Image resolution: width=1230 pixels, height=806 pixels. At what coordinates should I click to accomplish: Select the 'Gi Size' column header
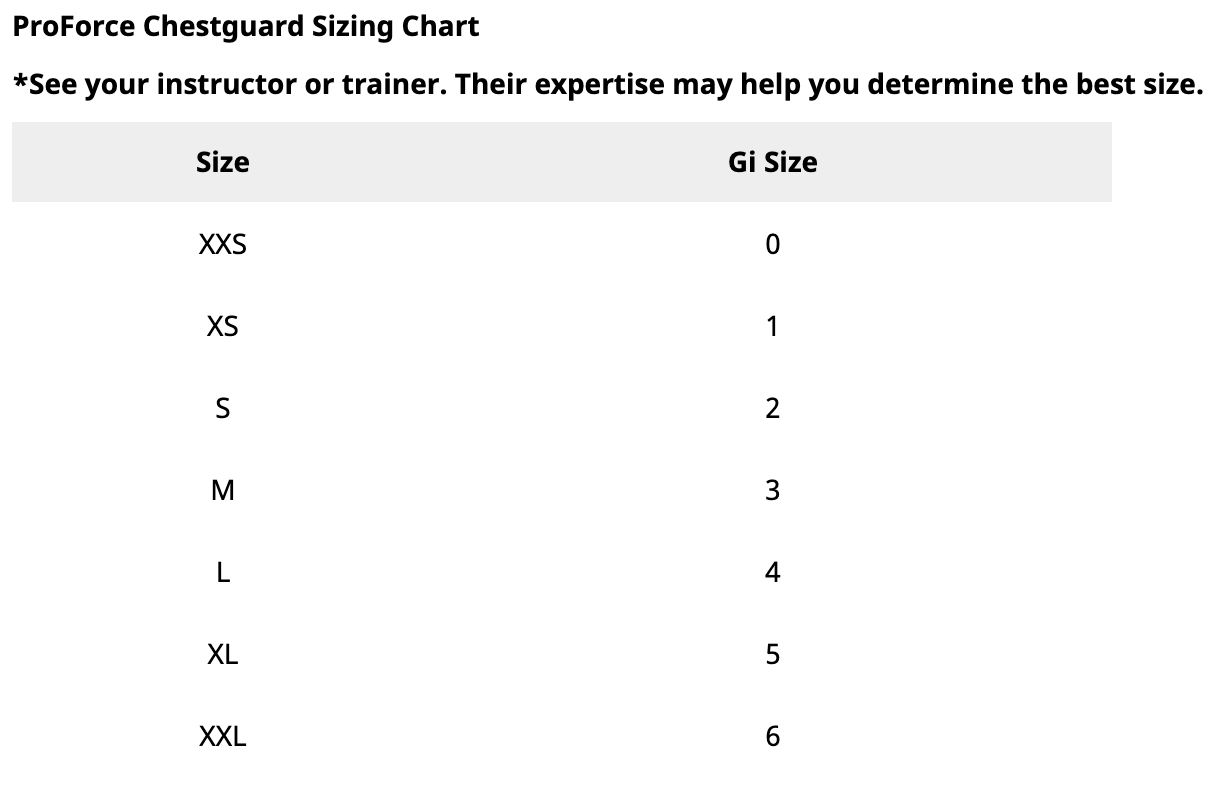[x=772, y=162]
